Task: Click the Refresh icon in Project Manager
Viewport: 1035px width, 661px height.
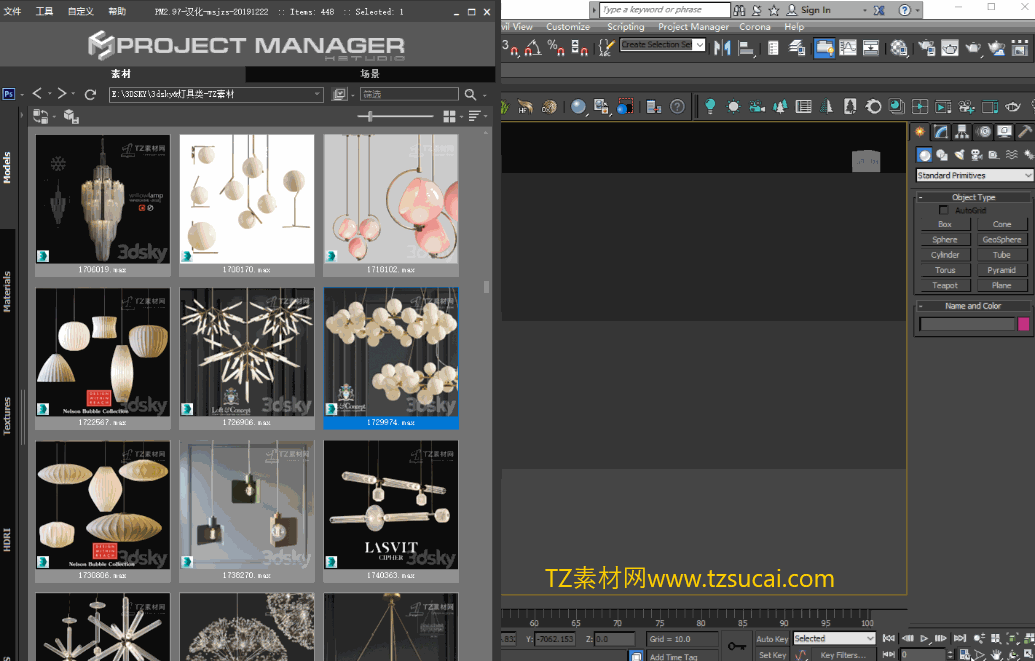Action: [x=90, y=94]
